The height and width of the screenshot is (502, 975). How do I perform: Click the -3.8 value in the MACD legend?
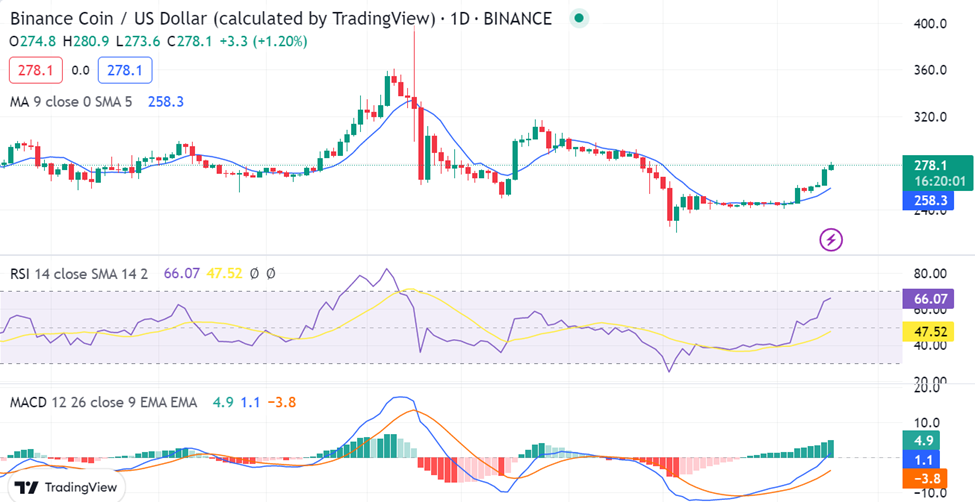pos(282,402)
